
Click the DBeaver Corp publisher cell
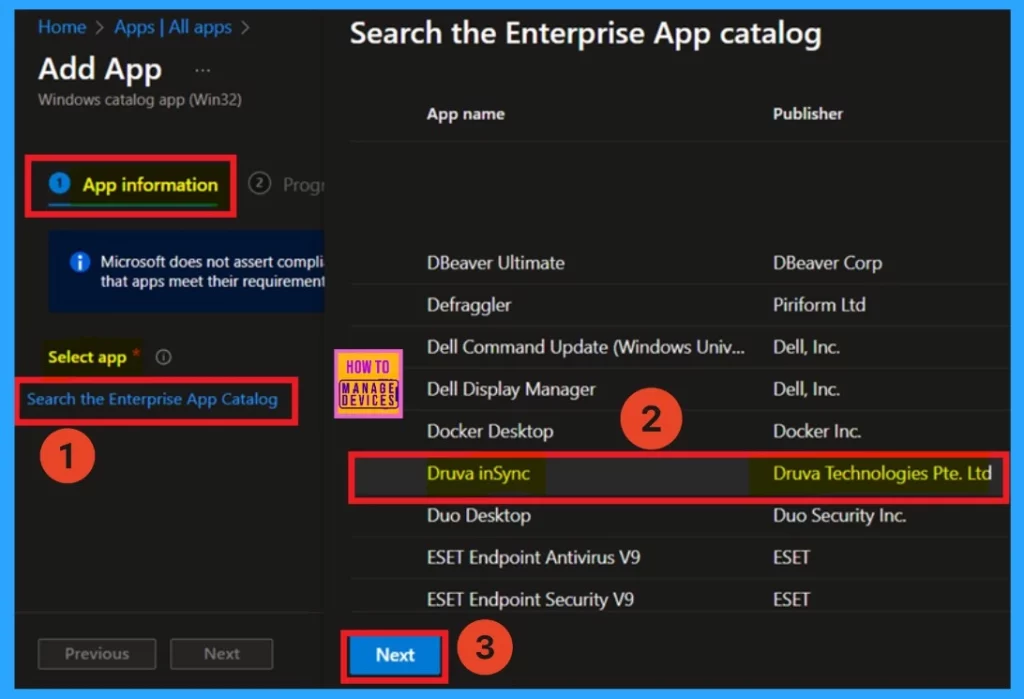(827, 263)
